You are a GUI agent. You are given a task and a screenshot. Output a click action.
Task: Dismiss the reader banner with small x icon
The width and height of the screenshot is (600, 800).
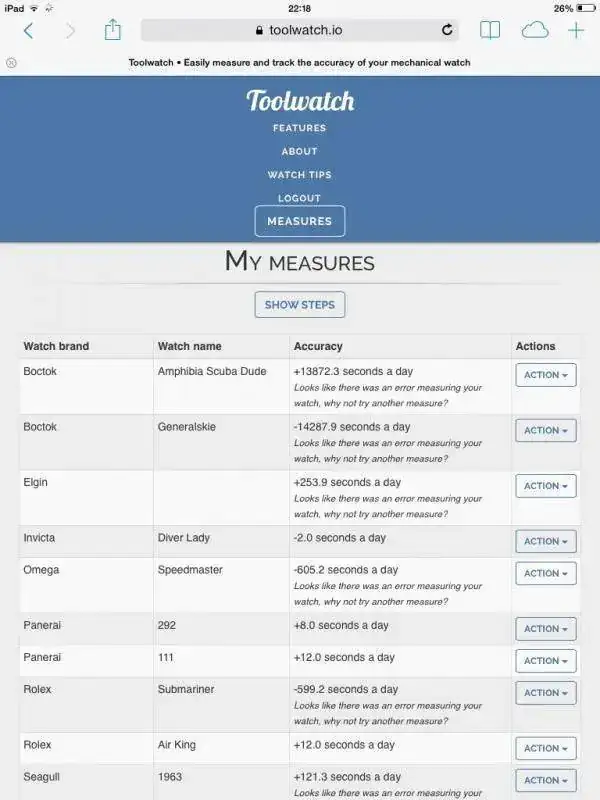(x=11, y=63)
